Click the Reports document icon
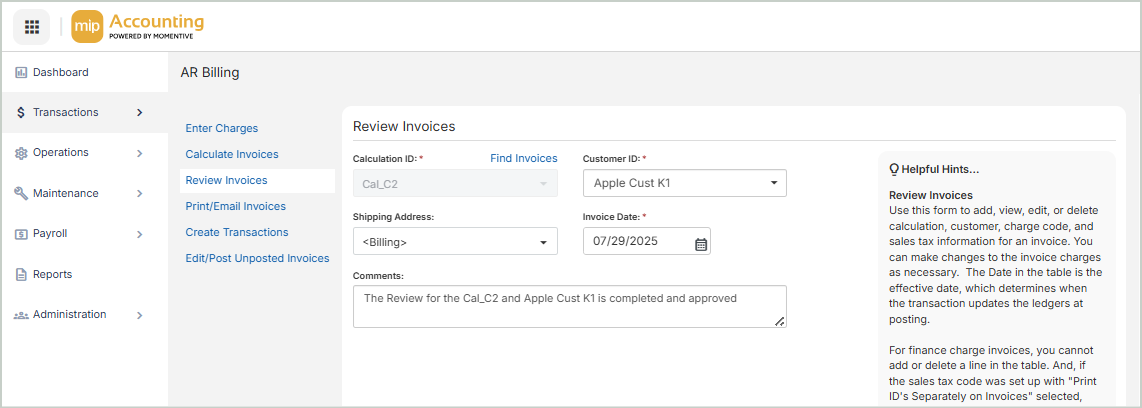The width and height of the screenshot is (1142, 408). pyautogui.click(x=21, y=275)
